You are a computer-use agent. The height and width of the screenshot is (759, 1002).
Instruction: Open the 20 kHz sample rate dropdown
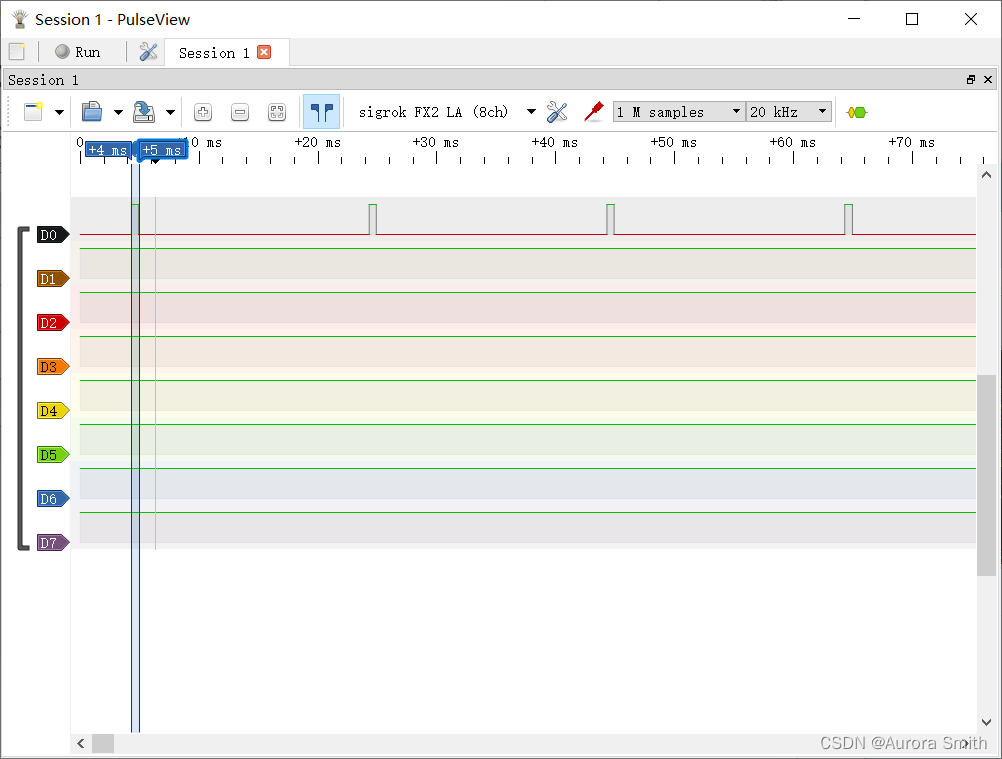(x=789, y=112)
